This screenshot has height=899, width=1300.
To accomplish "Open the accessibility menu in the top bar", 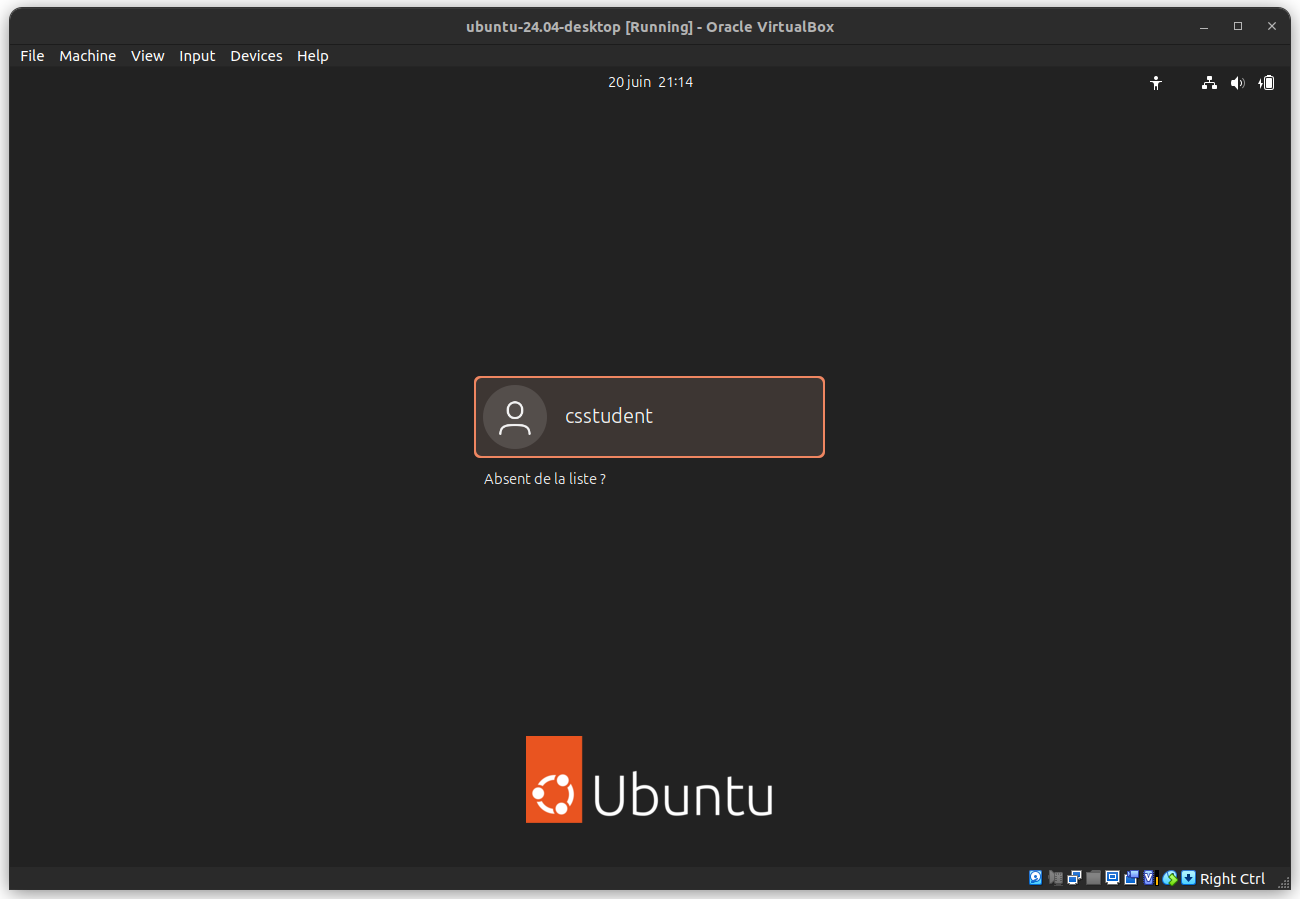I will 1156,83.
